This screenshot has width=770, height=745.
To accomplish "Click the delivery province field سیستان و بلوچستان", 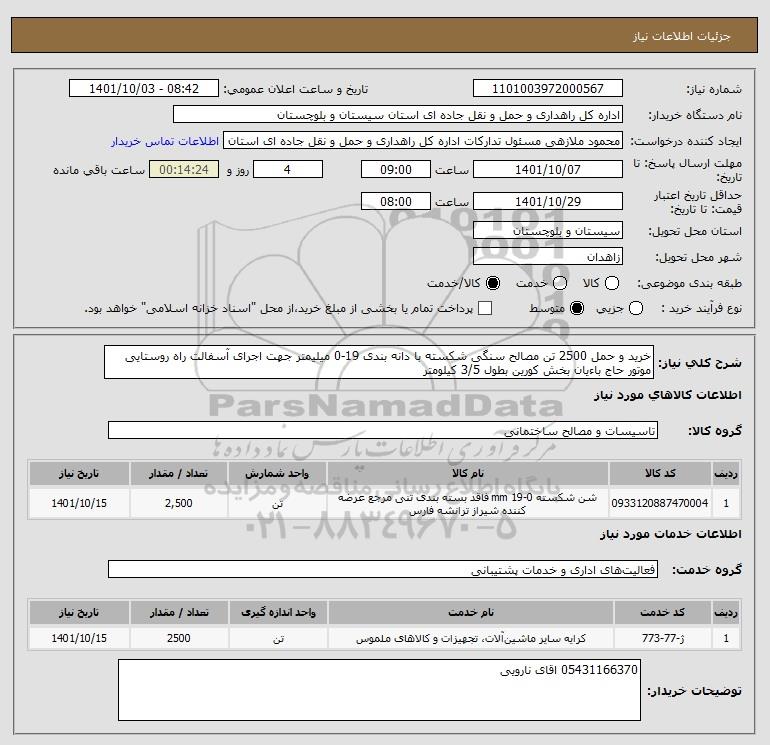I will pos(548,230).
